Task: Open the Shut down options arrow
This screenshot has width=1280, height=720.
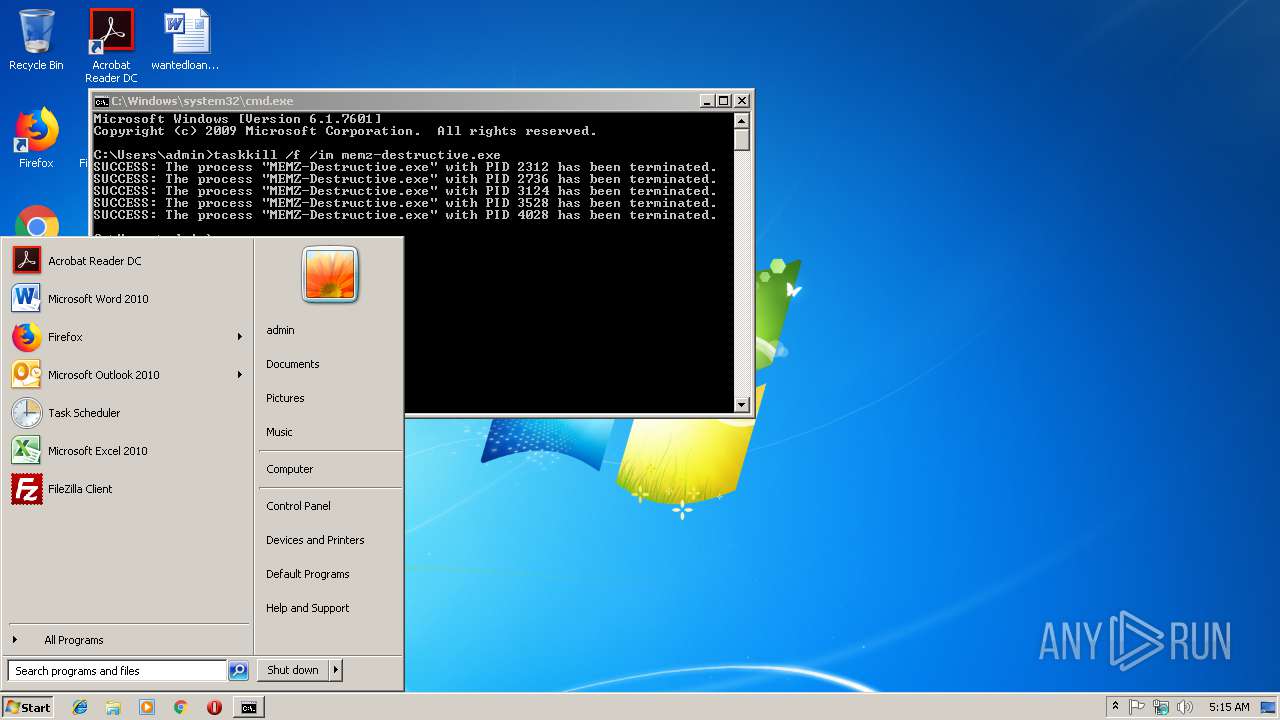Action: pos(336,670)
